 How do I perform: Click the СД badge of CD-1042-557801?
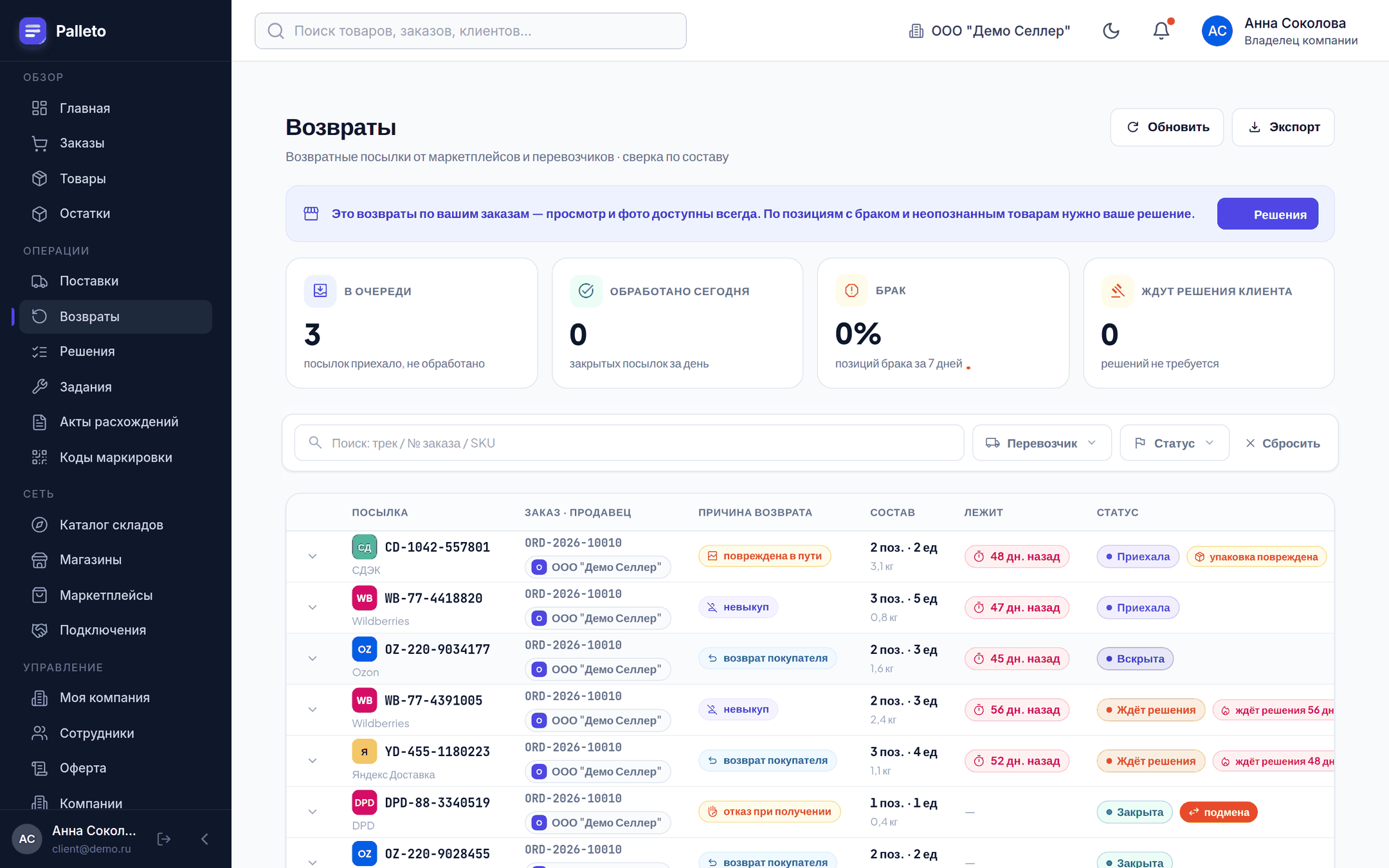[x=365, y=547]
